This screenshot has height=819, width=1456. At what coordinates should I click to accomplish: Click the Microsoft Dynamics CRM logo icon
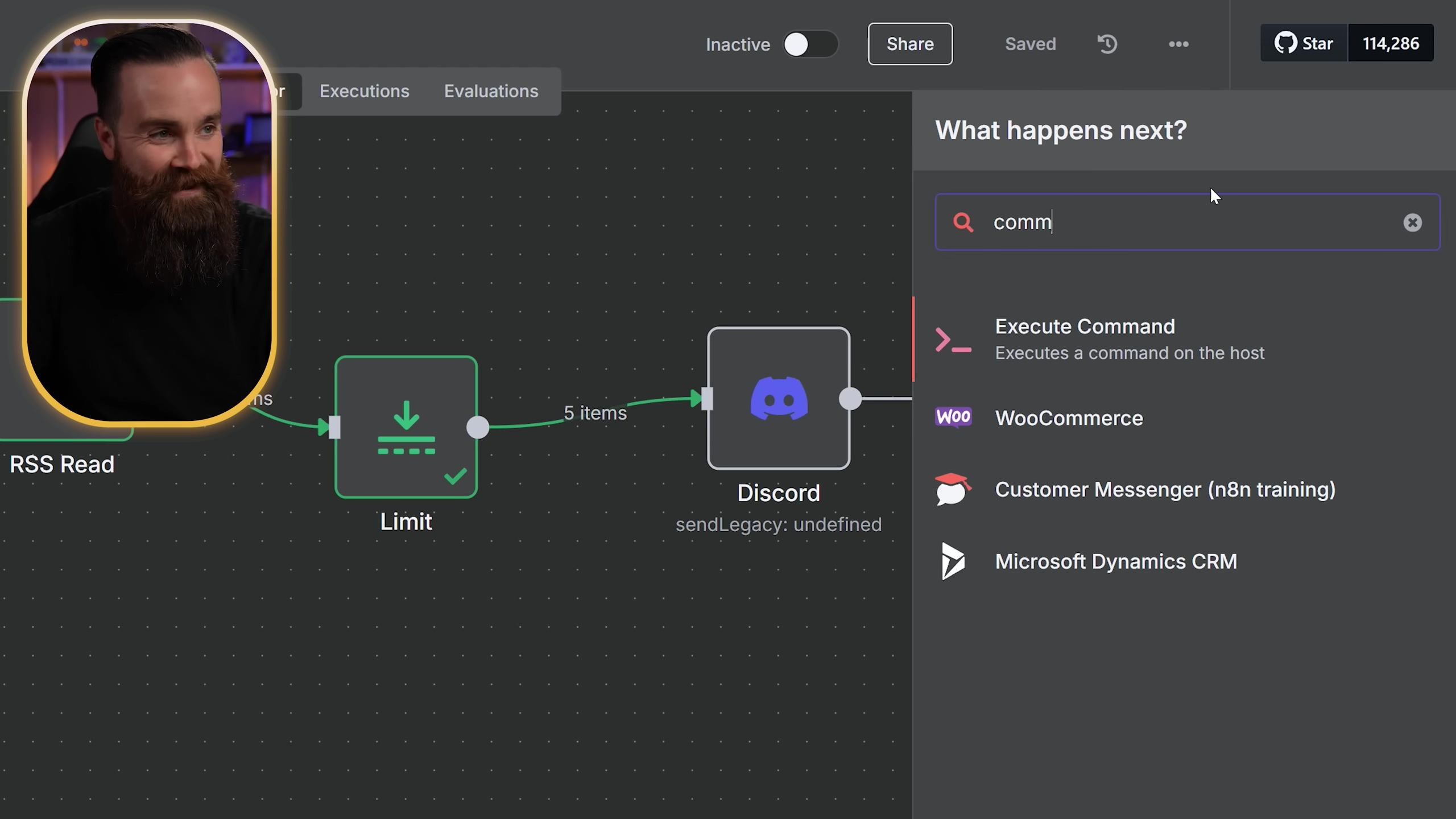pos(953,561)
